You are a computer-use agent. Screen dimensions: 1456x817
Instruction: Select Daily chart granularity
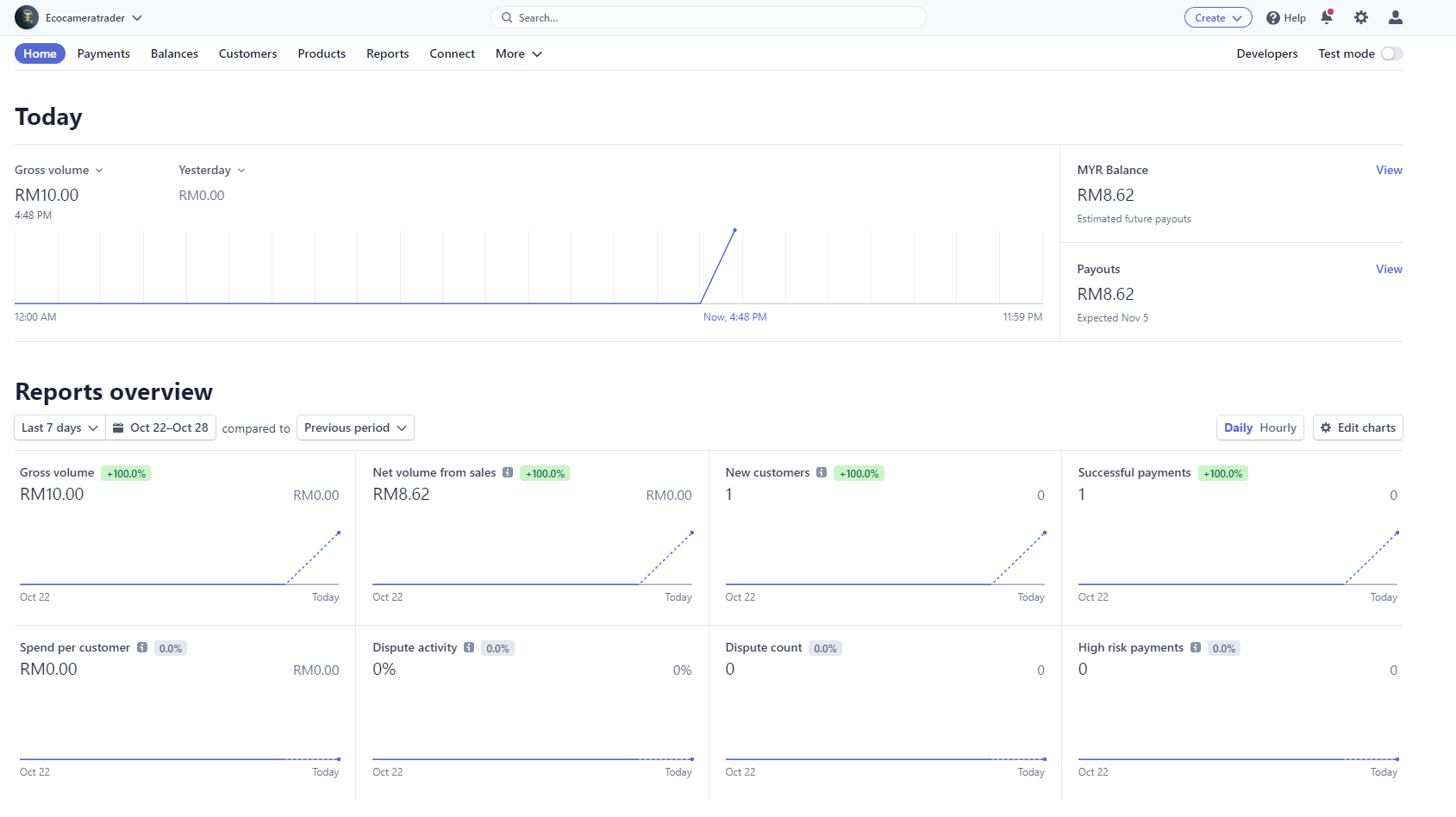pyautogui.click(x=1238, y=427)
